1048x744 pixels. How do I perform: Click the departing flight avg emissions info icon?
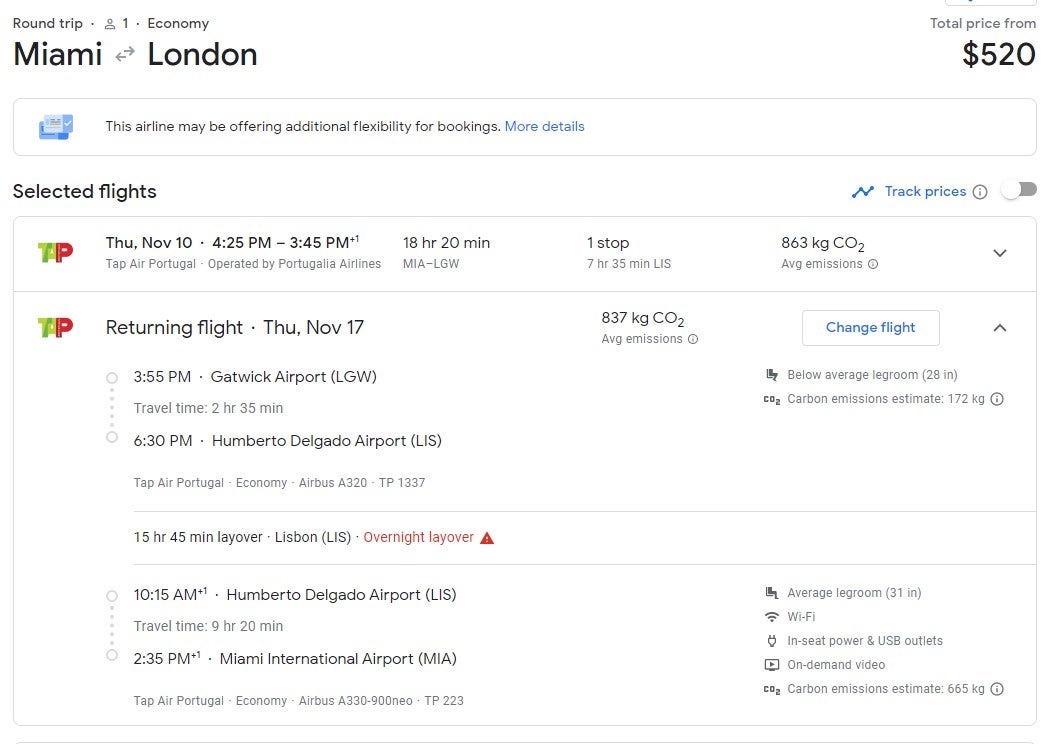click(873, 264)
